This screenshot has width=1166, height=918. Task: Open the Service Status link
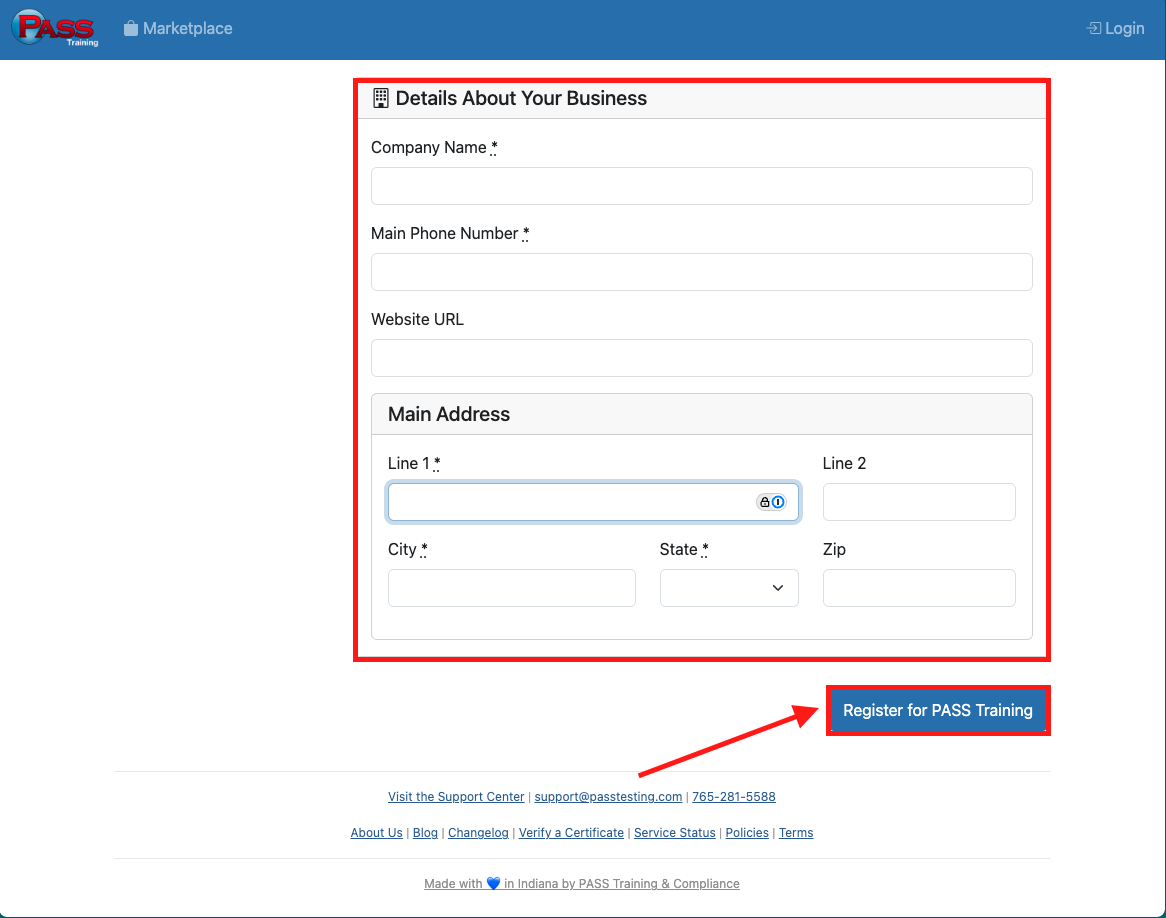point(674,832)
